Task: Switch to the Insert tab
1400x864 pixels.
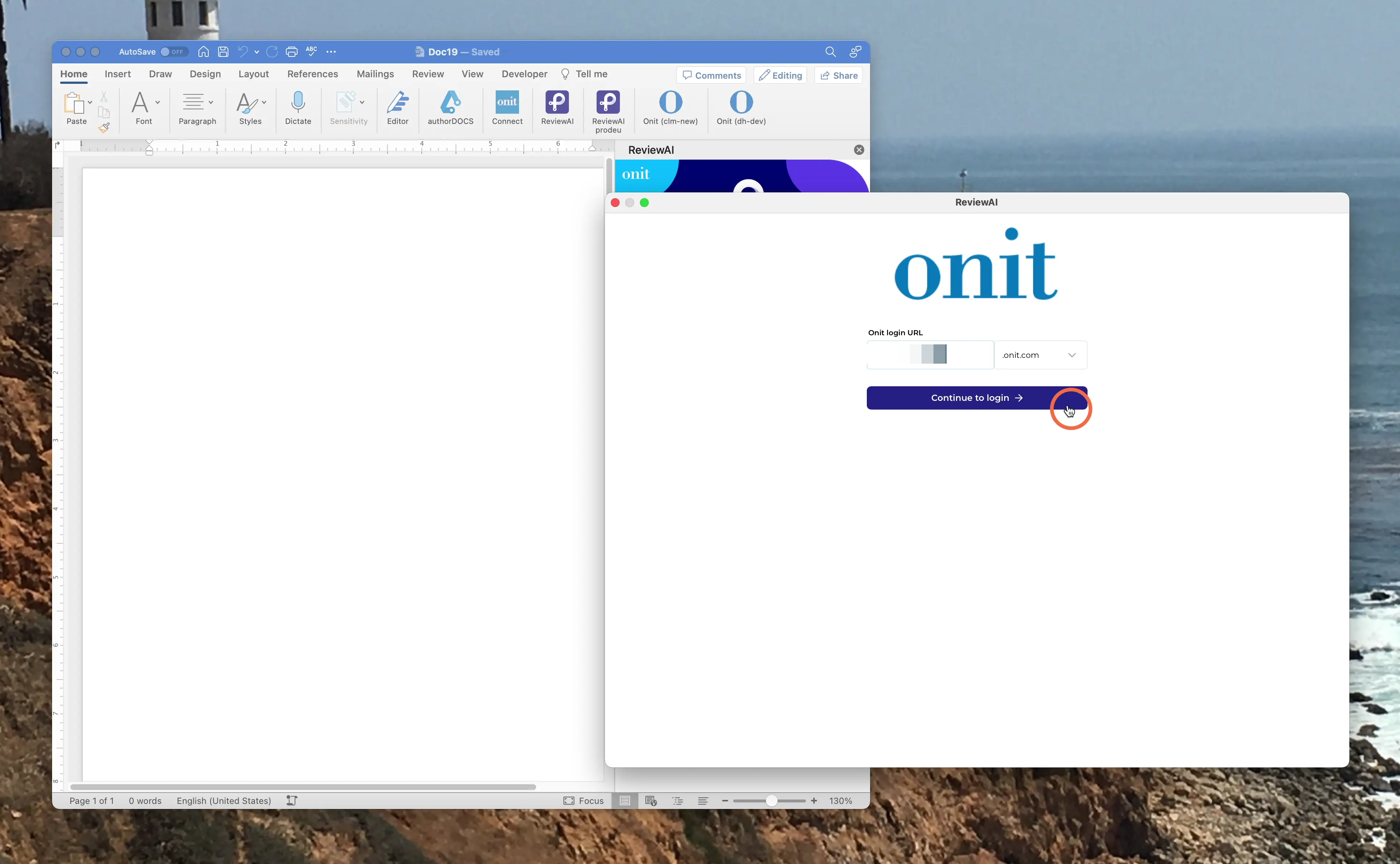Action: point(118,74)
